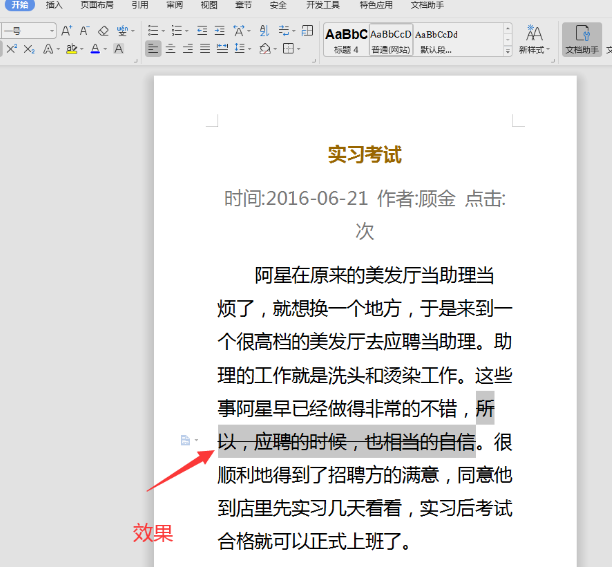Expand the line spacing dropdown arrow

(249, 50)
